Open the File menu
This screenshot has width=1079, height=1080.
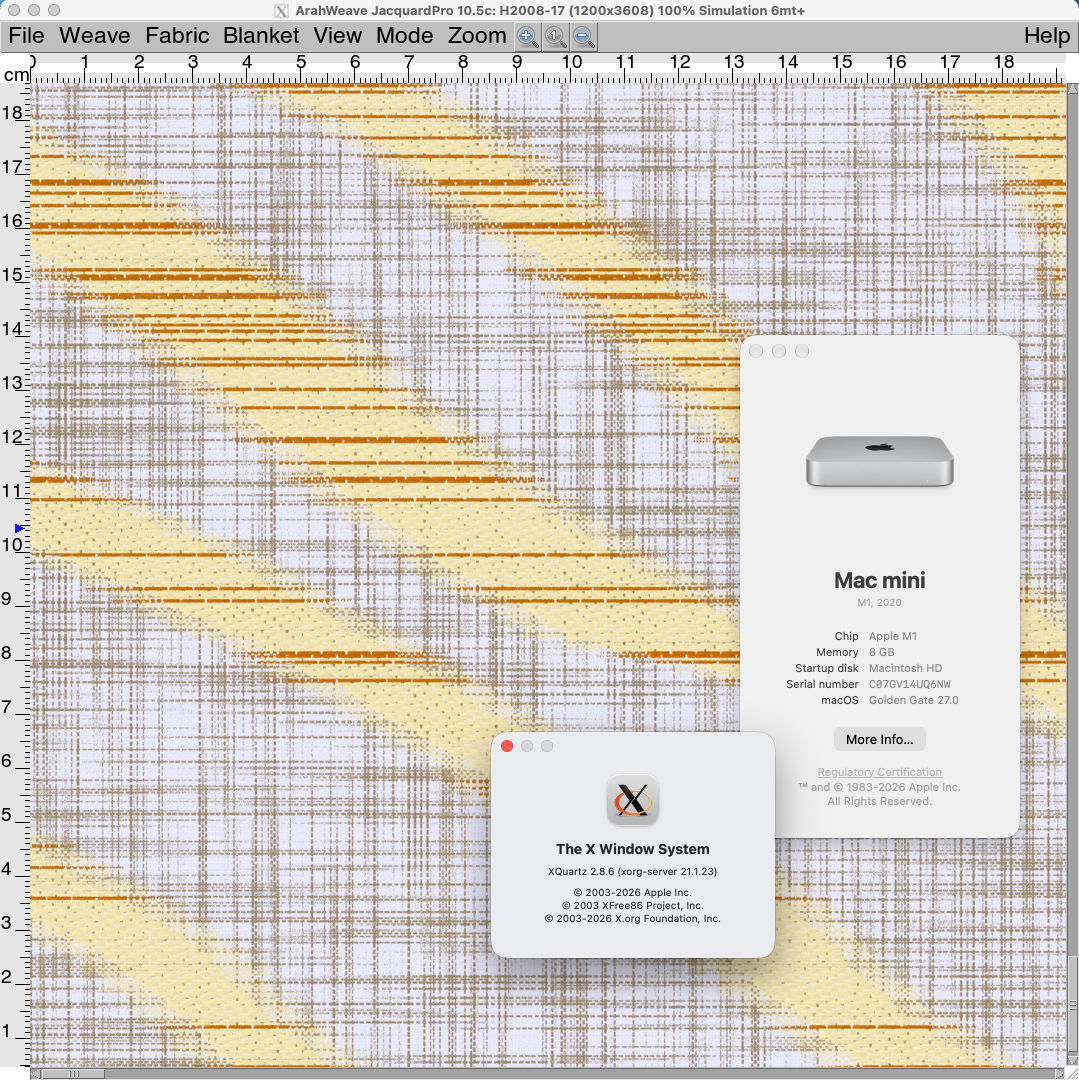pos(26,36)
